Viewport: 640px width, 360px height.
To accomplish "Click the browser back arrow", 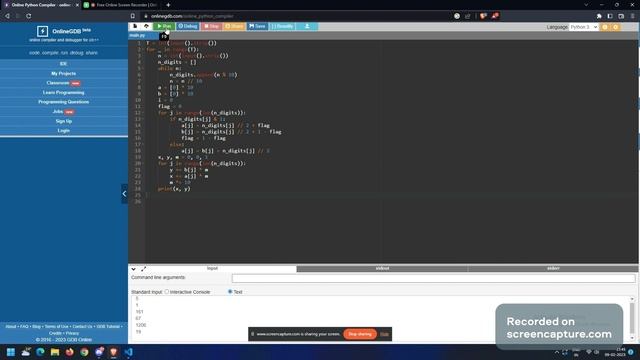I will (7, 16).
